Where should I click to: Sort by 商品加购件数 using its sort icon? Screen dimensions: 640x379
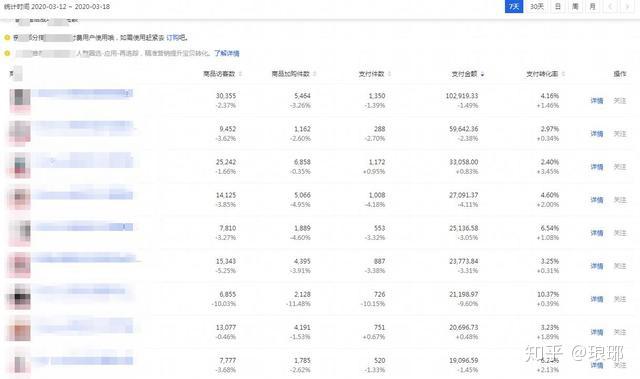tap(315, 74)
